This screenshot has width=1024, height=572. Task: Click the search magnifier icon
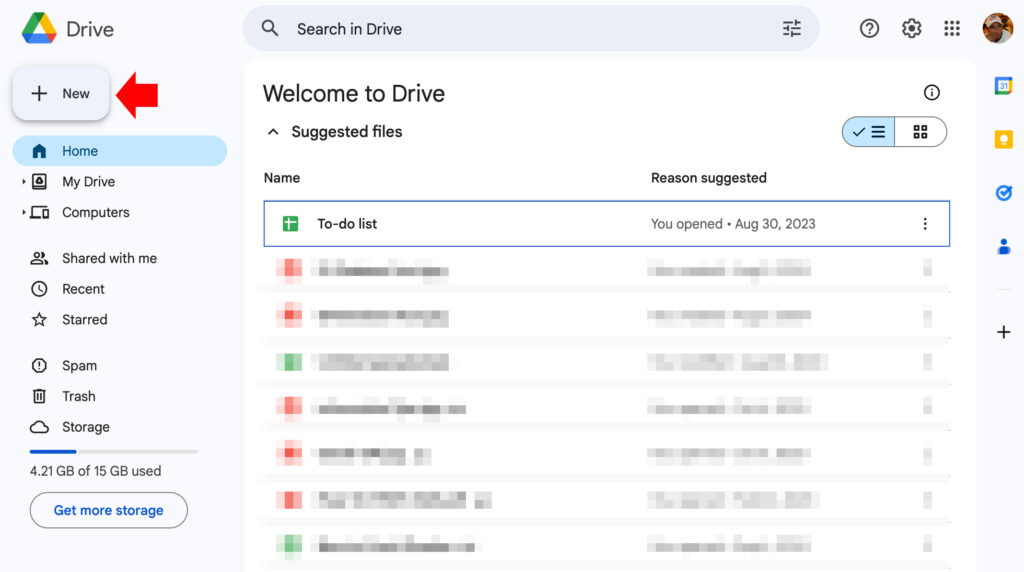click(270, 28)
